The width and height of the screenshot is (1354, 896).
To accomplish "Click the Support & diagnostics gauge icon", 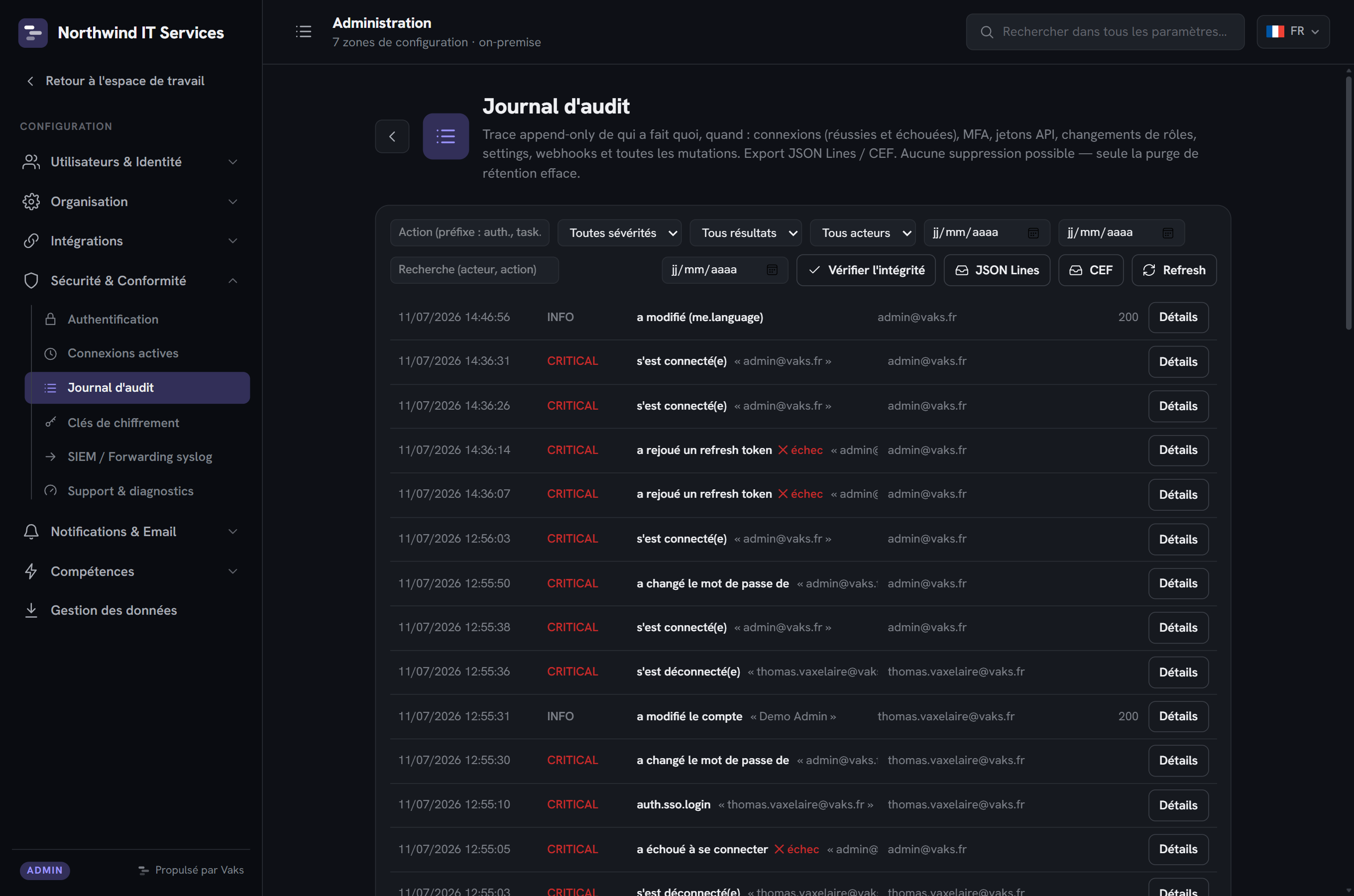I will pyautogui.click(x=50, y=491).
